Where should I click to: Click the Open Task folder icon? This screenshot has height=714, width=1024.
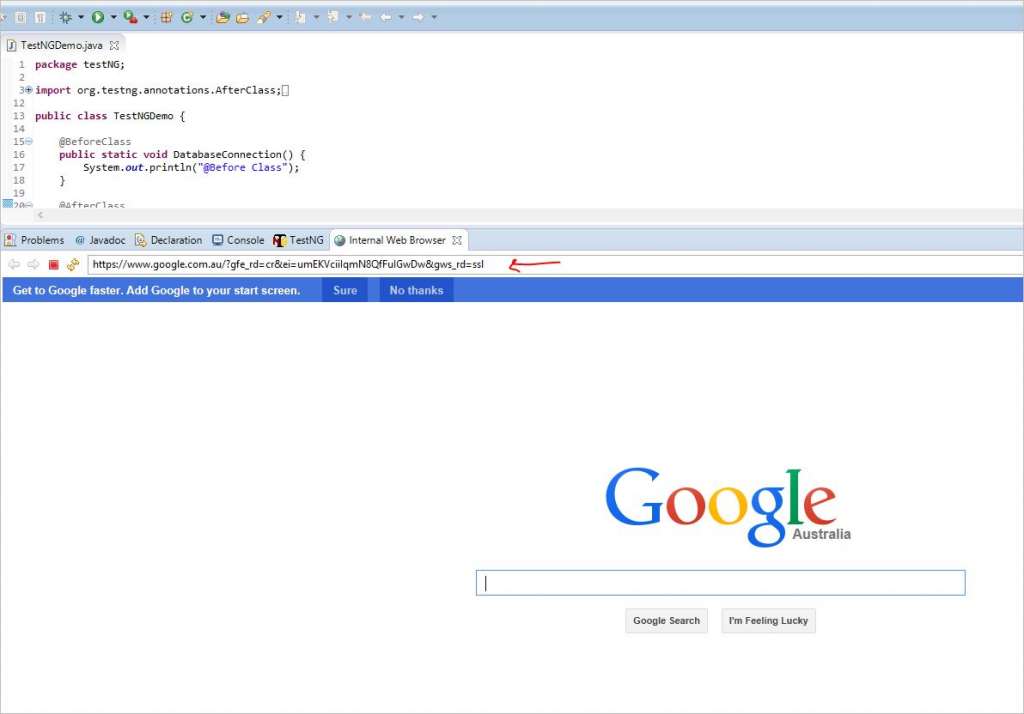[242, 18]
